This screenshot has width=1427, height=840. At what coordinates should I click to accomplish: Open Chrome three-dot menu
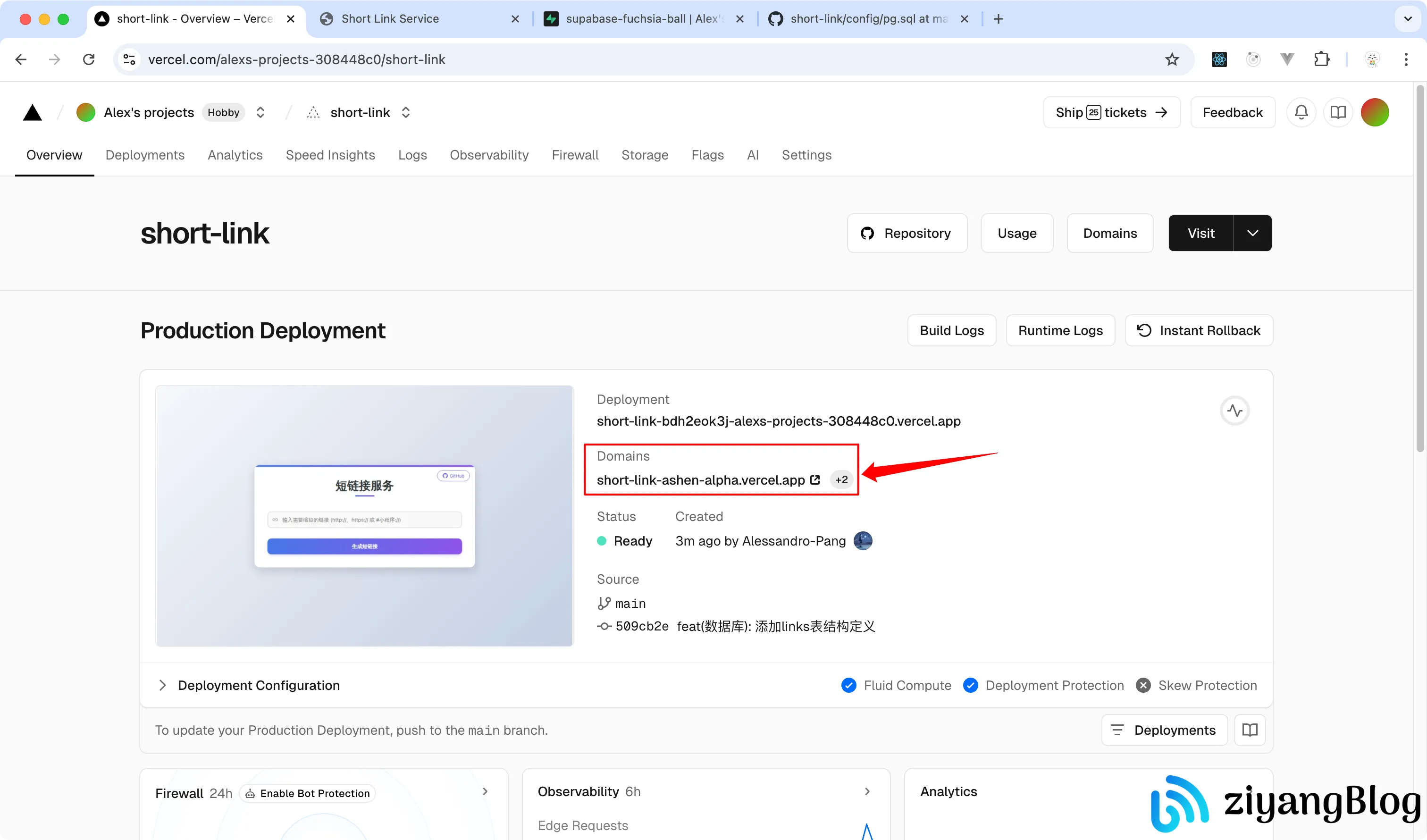click(1406, 59)
